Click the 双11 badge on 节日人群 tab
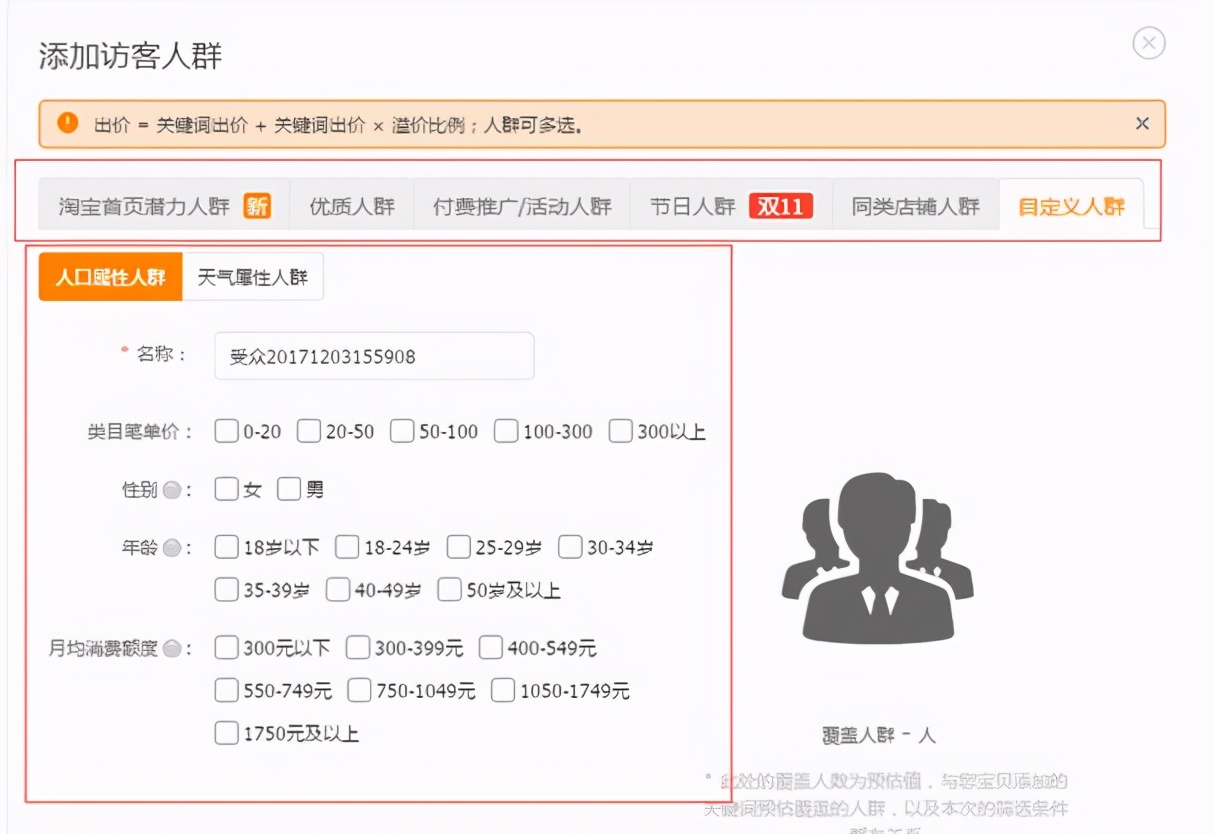The width and height of the screenshot is (1214, 834). (780, 203)
